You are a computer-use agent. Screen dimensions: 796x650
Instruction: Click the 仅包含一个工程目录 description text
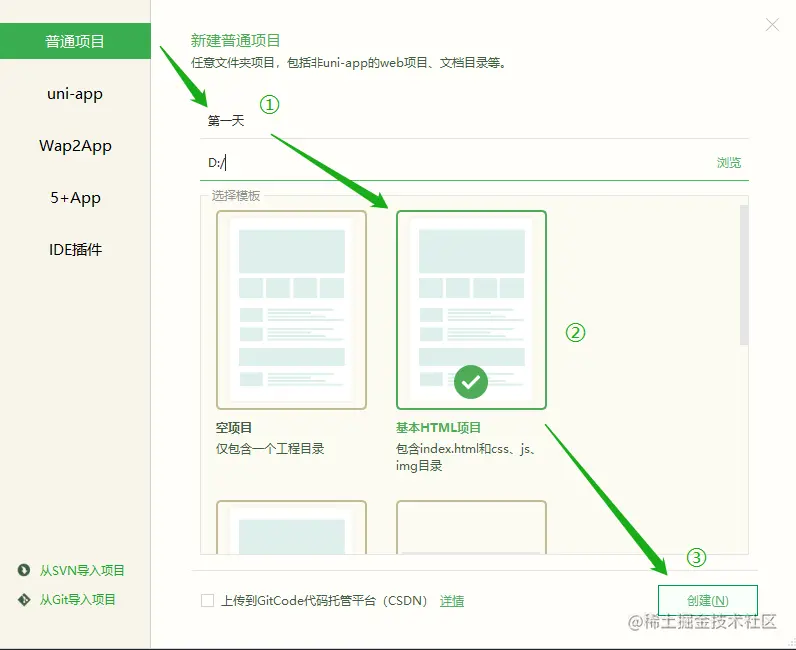click(270, 449)
